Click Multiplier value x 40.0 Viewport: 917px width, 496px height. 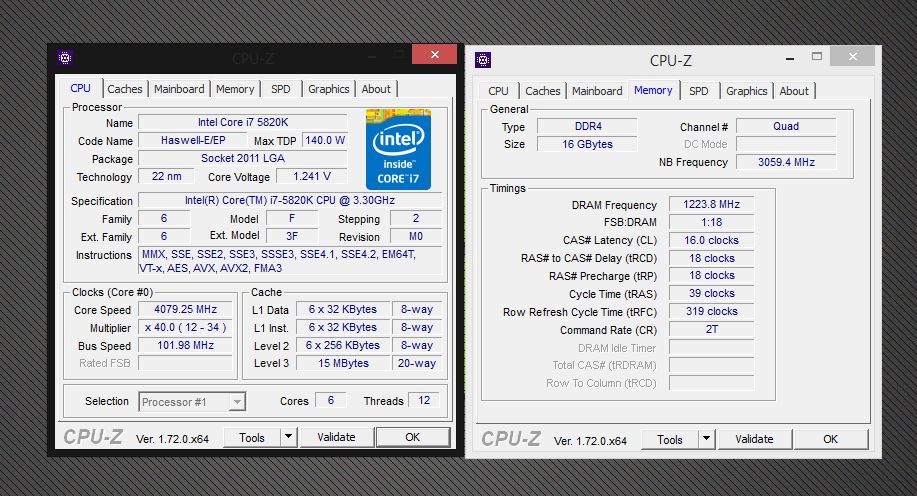(185, 328)
